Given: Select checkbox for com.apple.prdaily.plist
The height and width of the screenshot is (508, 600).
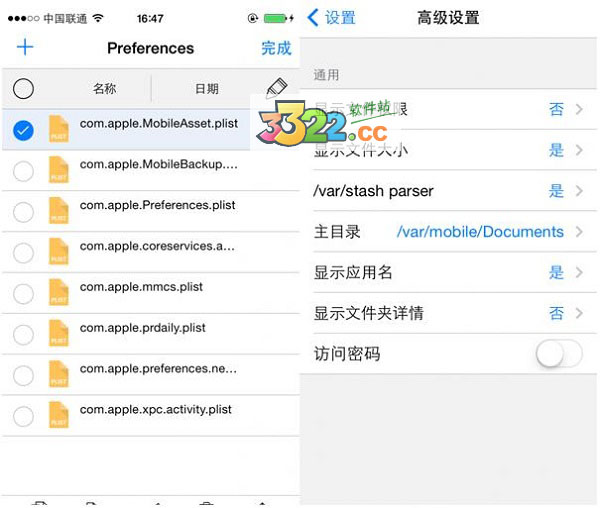Looking at the screenshot, I should click(23, 335).
